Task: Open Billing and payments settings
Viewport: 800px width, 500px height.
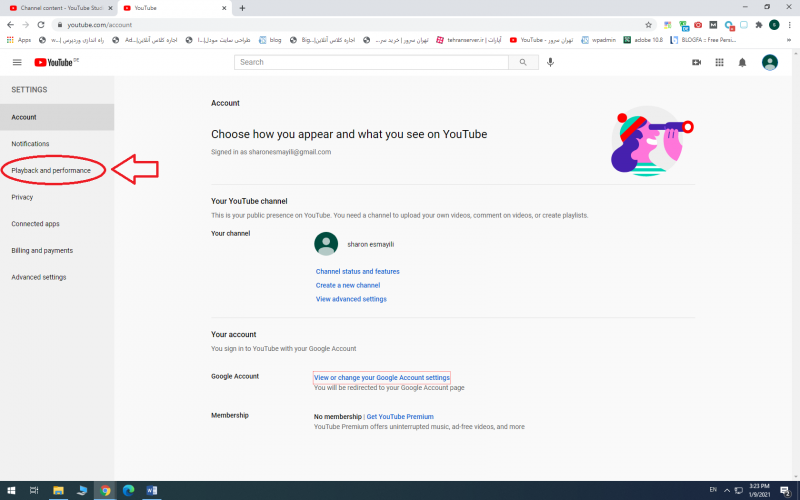Action: (x=42, y=250)
